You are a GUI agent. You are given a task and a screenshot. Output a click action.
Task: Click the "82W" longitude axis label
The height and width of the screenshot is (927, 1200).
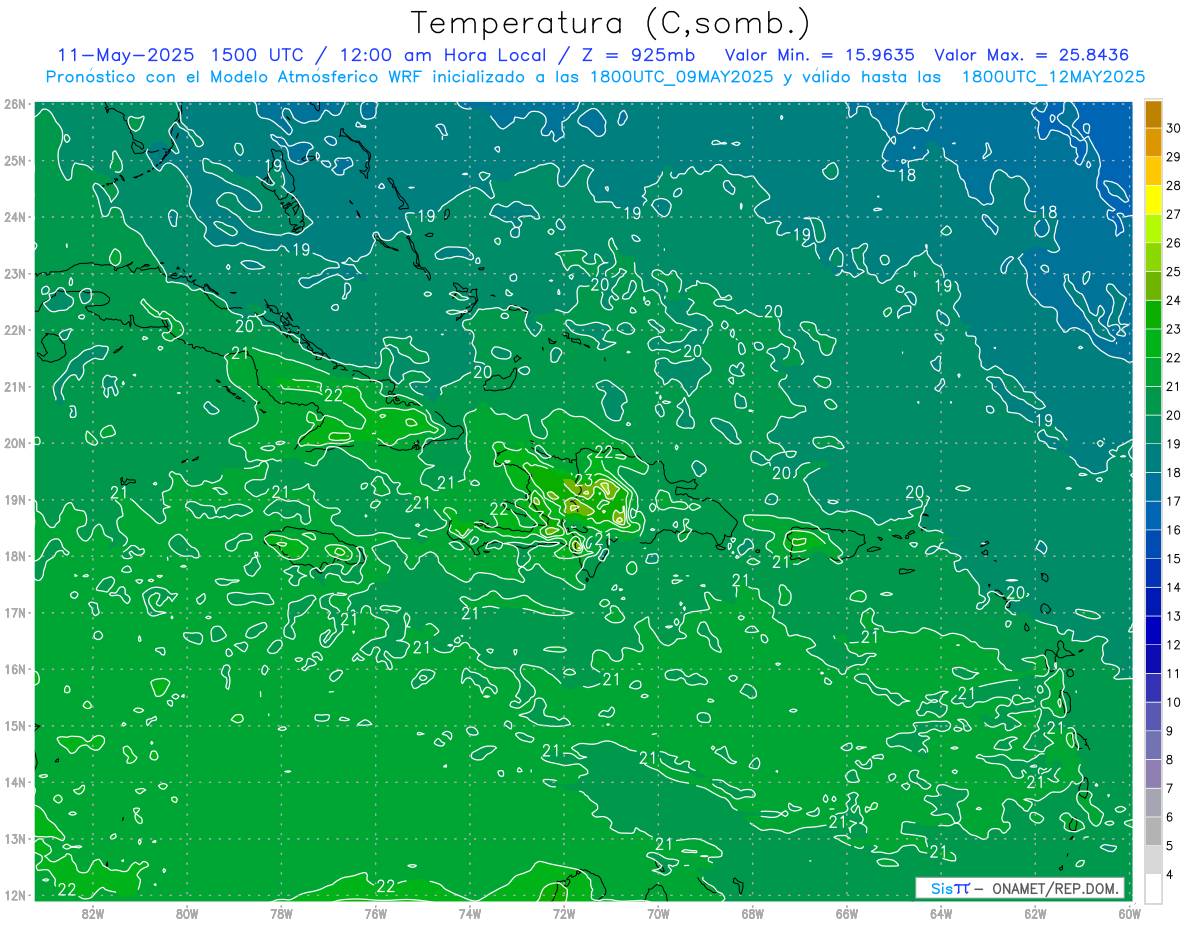pos(93,912)
